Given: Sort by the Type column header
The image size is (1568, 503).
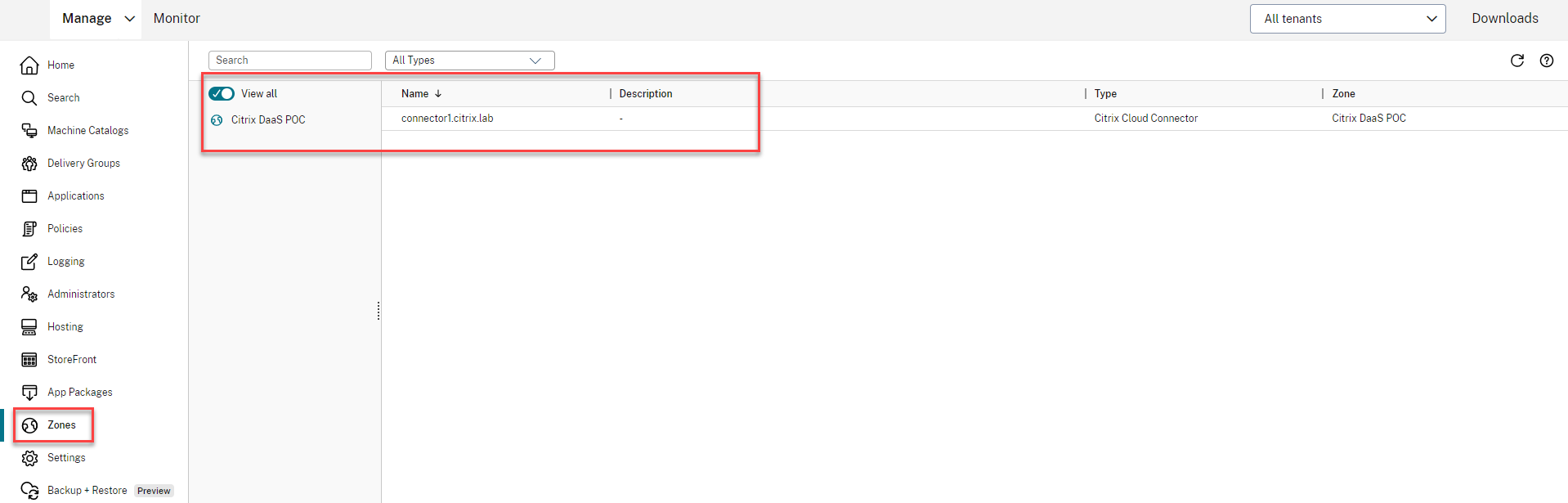Looking at the screenshot, I should [1105, 94].
